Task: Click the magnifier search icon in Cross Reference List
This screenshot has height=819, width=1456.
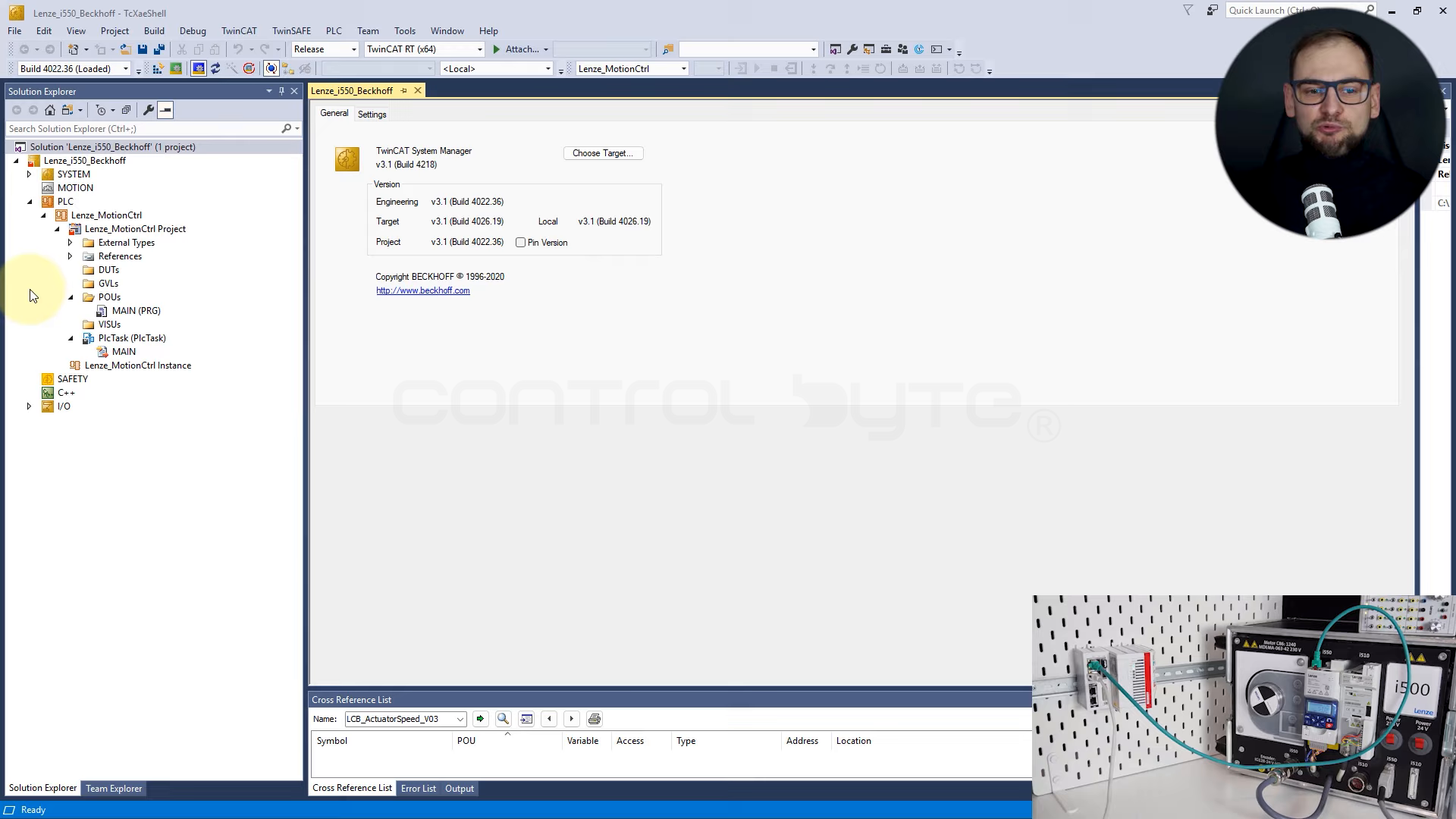Action: (503, 719)
